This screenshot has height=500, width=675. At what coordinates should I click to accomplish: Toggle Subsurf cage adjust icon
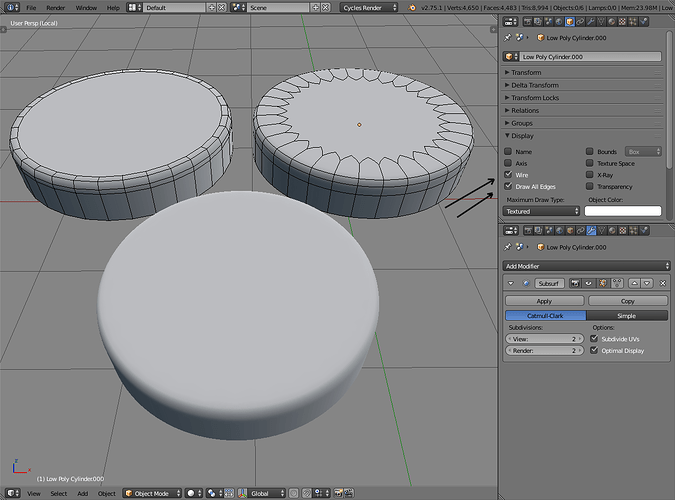tap(617, 283)
